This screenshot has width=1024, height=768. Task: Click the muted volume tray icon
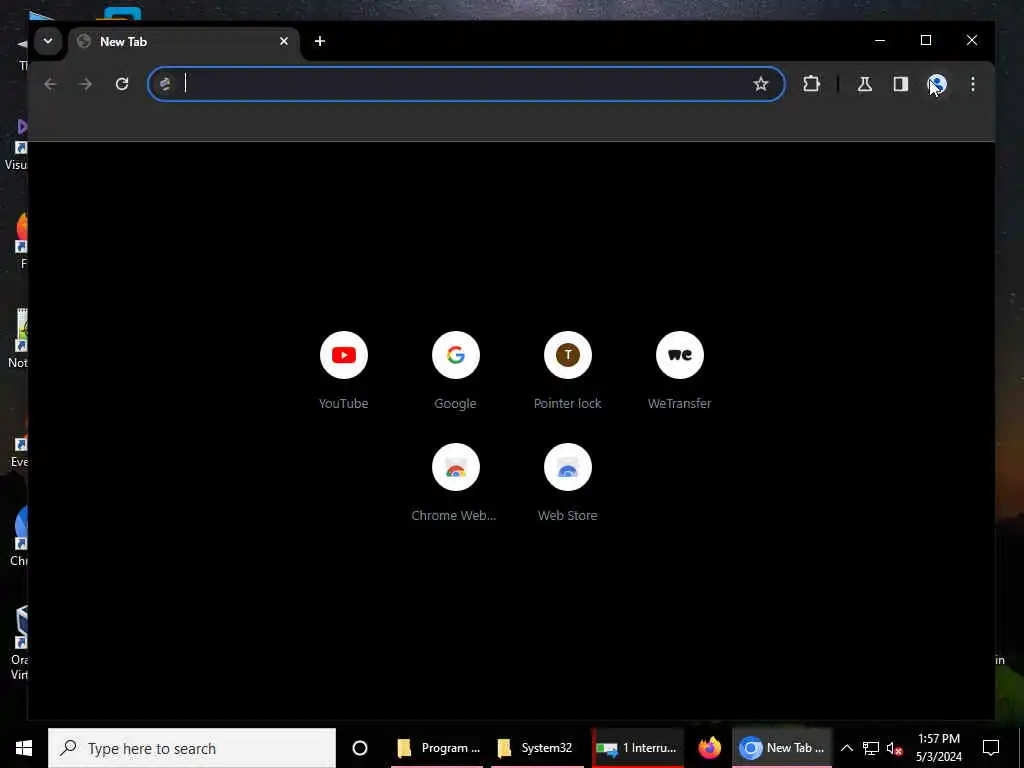pos(894,748)
